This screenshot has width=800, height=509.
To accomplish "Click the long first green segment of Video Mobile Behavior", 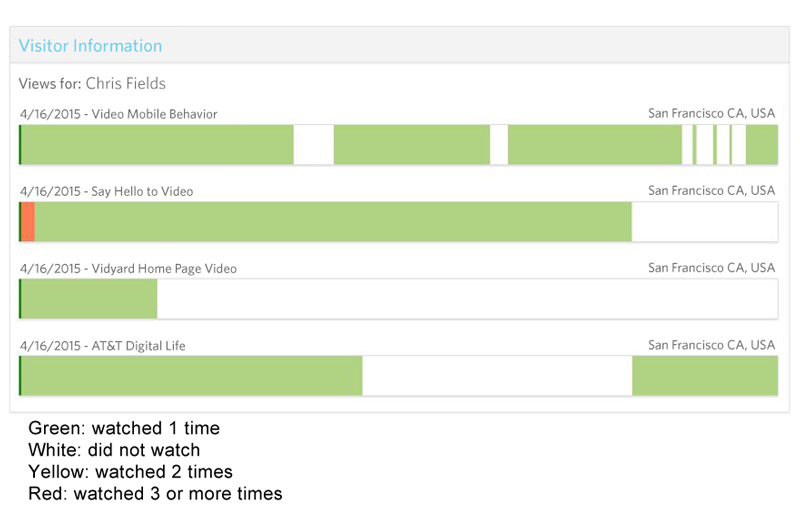I will [157, 145].
